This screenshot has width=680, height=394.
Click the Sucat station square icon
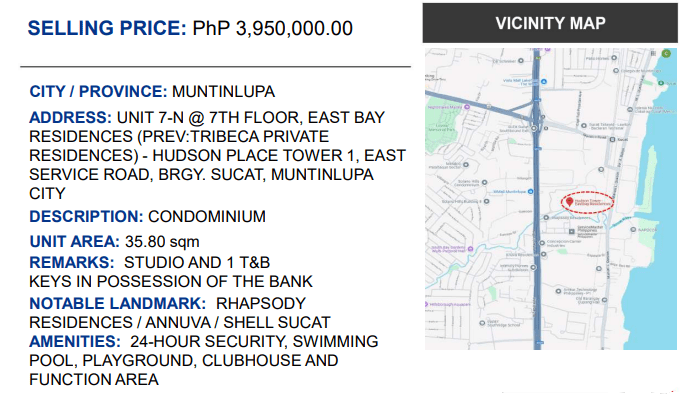tap(612, 140)
